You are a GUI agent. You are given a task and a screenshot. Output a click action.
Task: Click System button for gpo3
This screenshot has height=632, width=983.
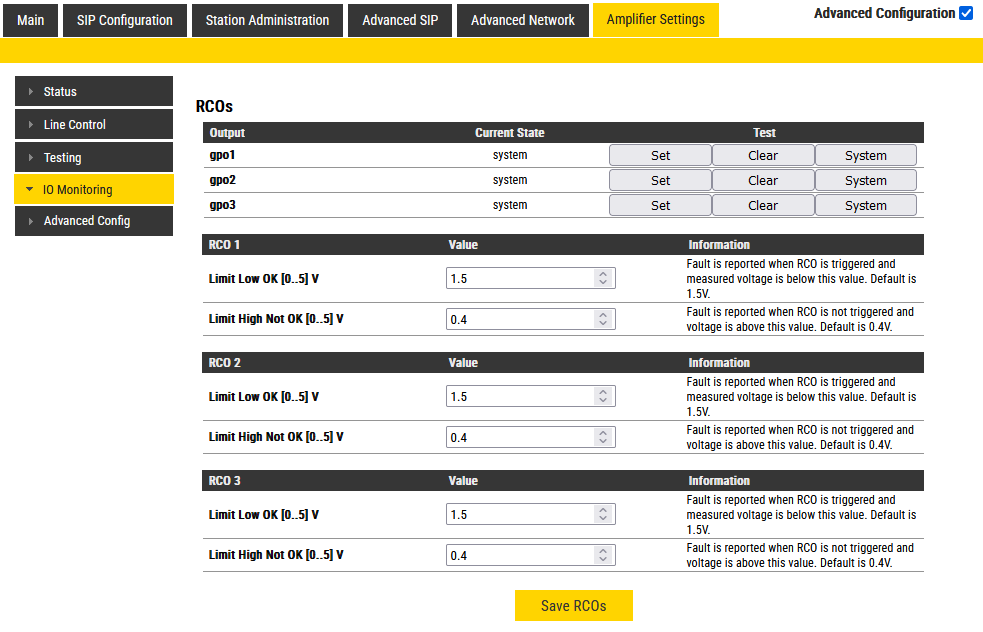[865, 205]
